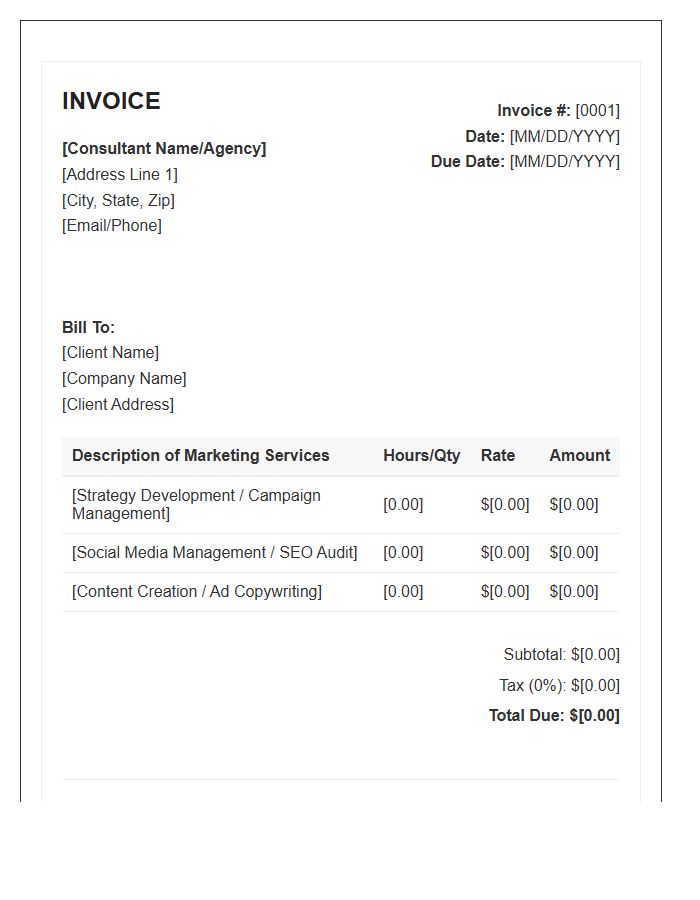Click the Hours/Qty cell in the Social Media row
Viewport: 700px width, 900px height.
point(403,553)
